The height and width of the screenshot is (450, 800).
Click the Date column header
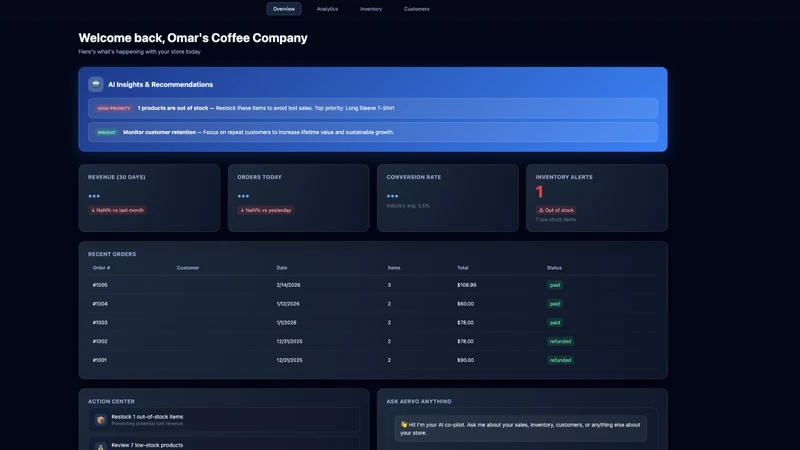tap(282, 268)
